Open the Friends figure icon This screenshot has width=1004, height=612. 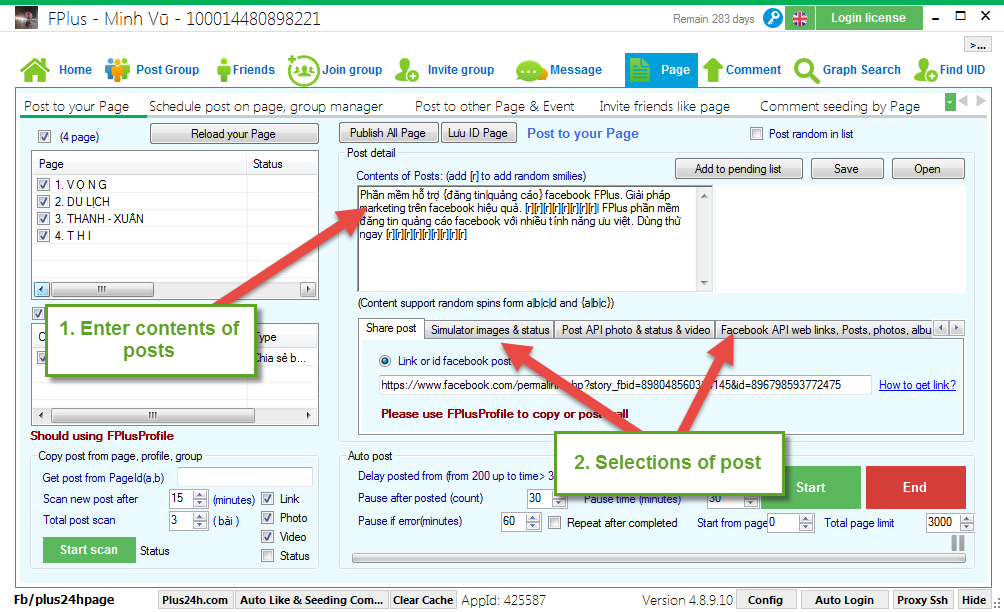click(x=223, y=70)
